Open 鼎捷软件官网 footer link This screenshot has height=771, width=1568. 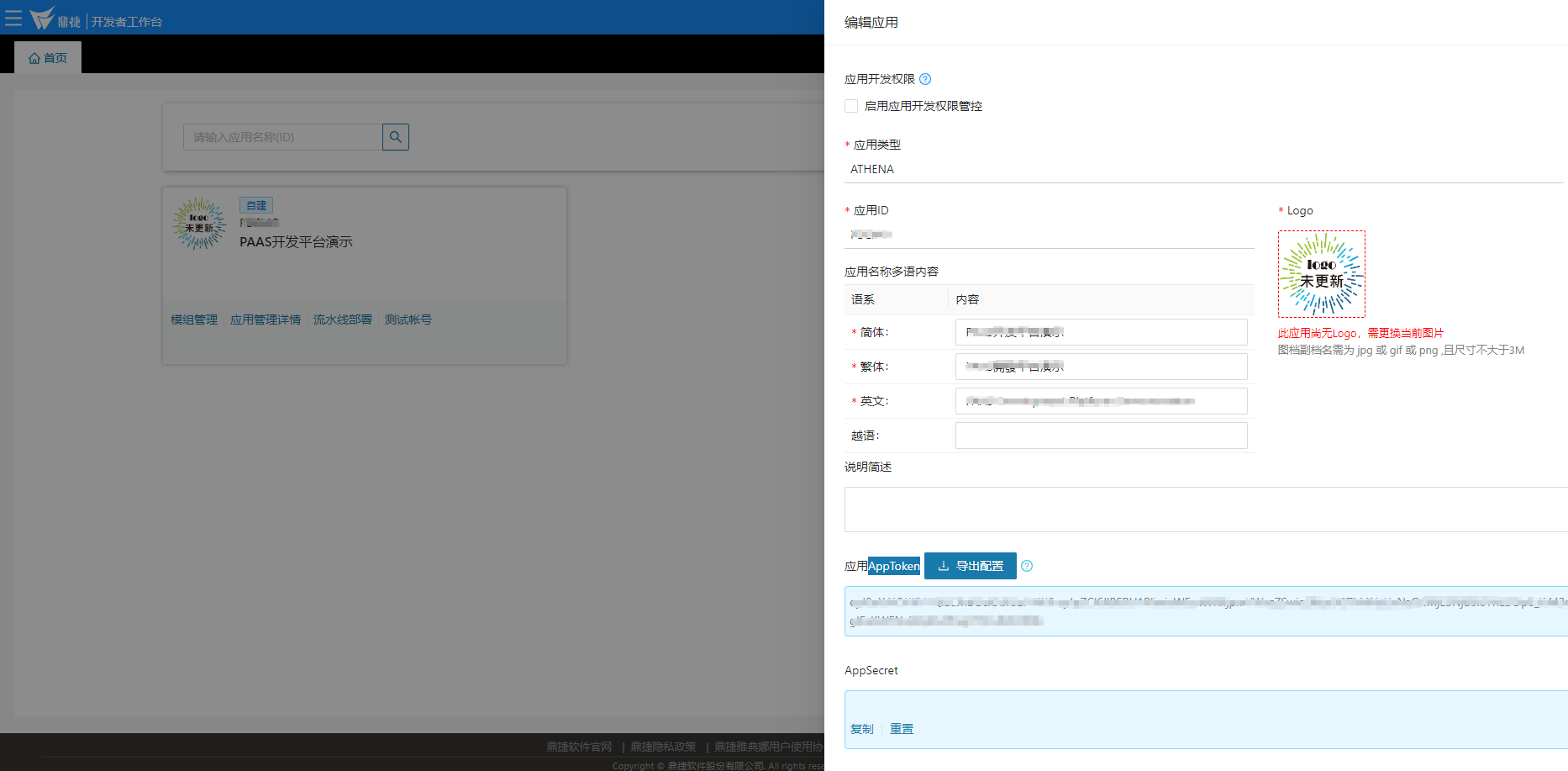(579, 747)
